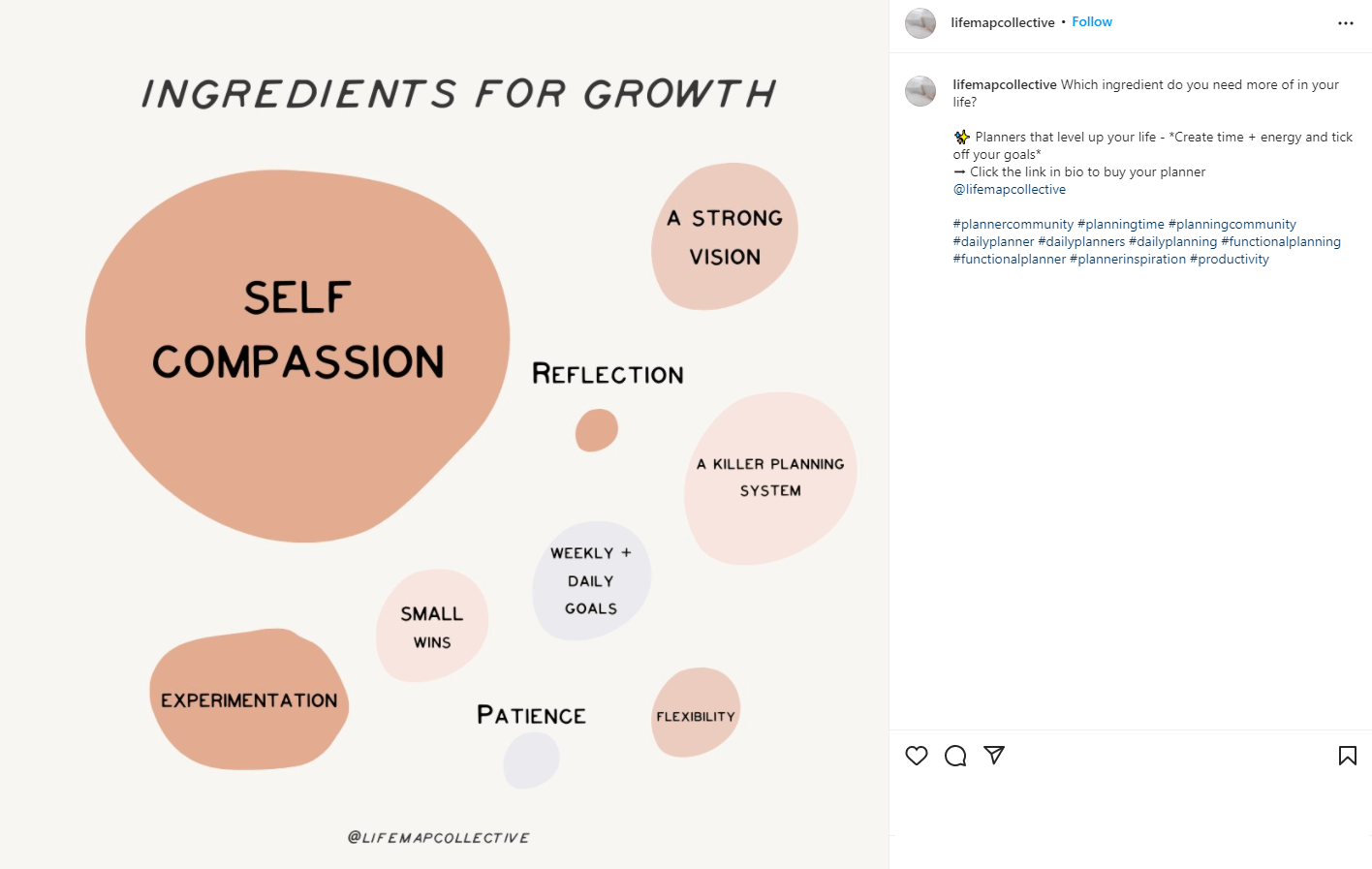Open the #productivity hashtag
The height and width of the screenshot is (869, 1372).
(x=1230, y=259)
